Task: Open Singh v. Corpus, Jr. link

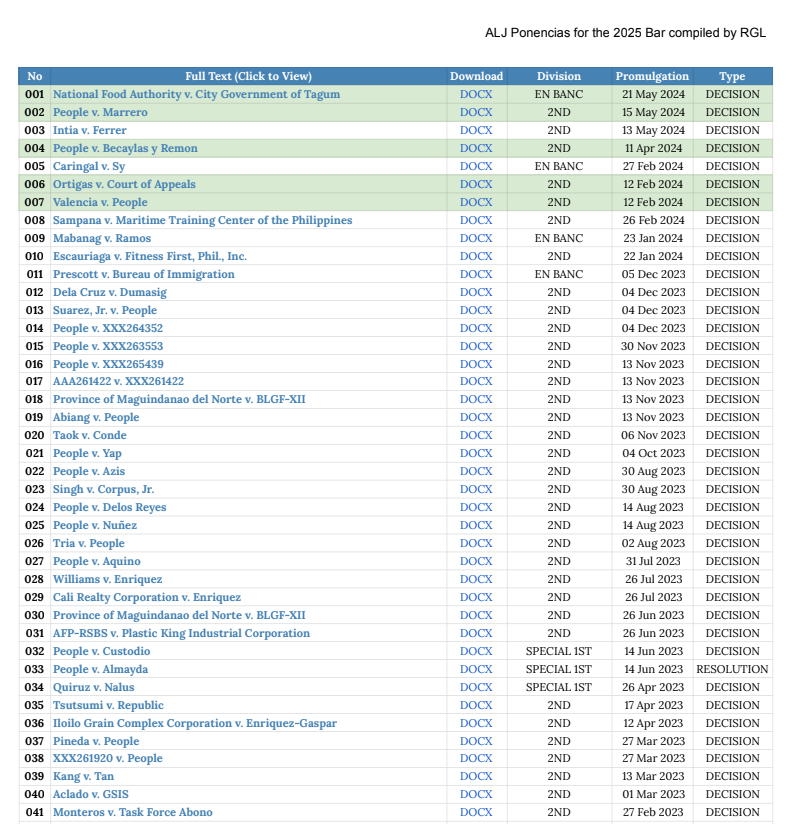Action: pyautogui.click(x=103, y=489)
